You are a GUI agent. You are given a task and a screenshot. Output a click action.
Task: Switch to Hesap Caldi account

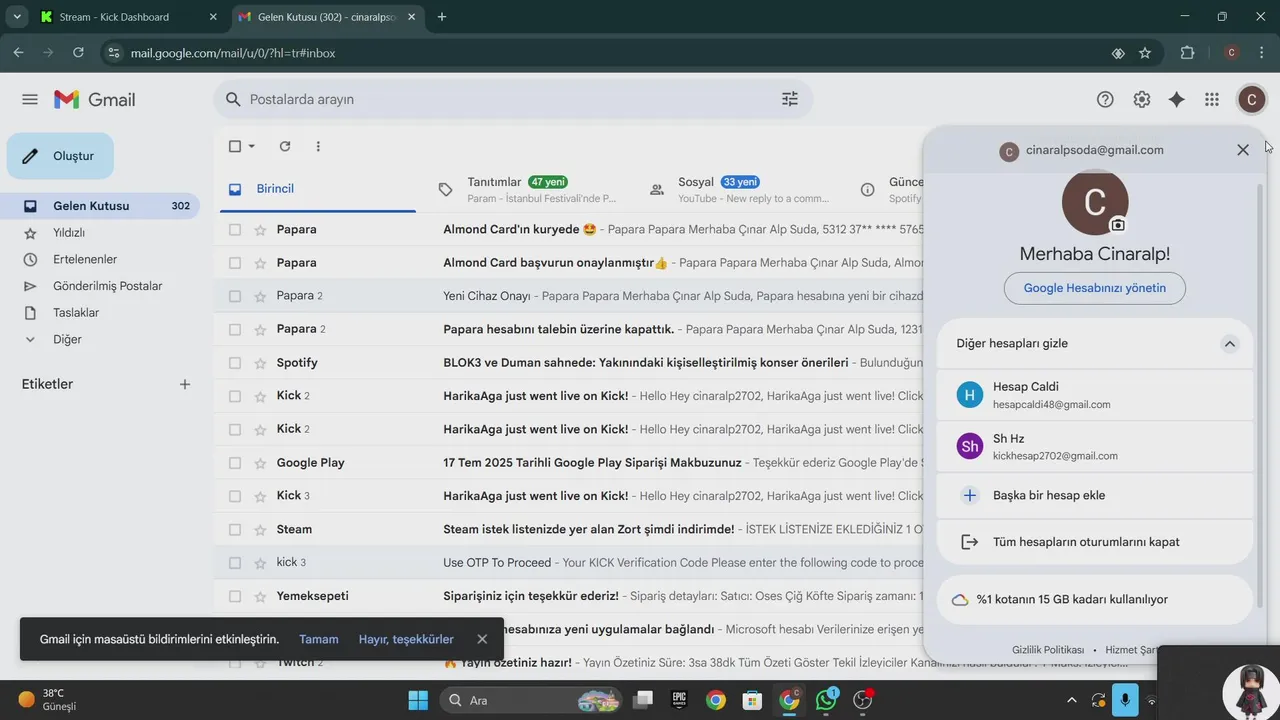(1095, 395)
